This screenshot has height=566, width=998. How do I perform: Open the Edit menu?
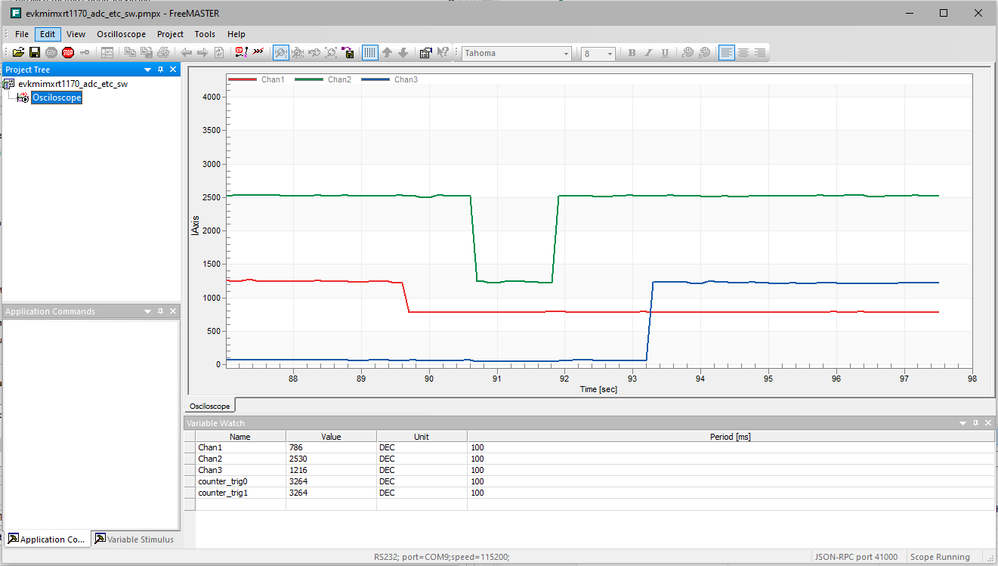pyautogui.click(x=48, y=34)
